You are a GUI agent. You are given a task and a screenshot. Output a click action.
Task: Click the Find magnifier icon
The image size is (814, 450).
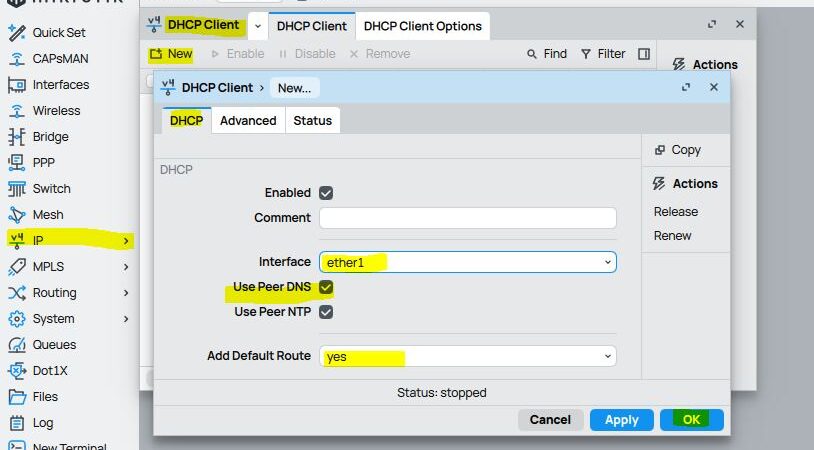point(532,54)
